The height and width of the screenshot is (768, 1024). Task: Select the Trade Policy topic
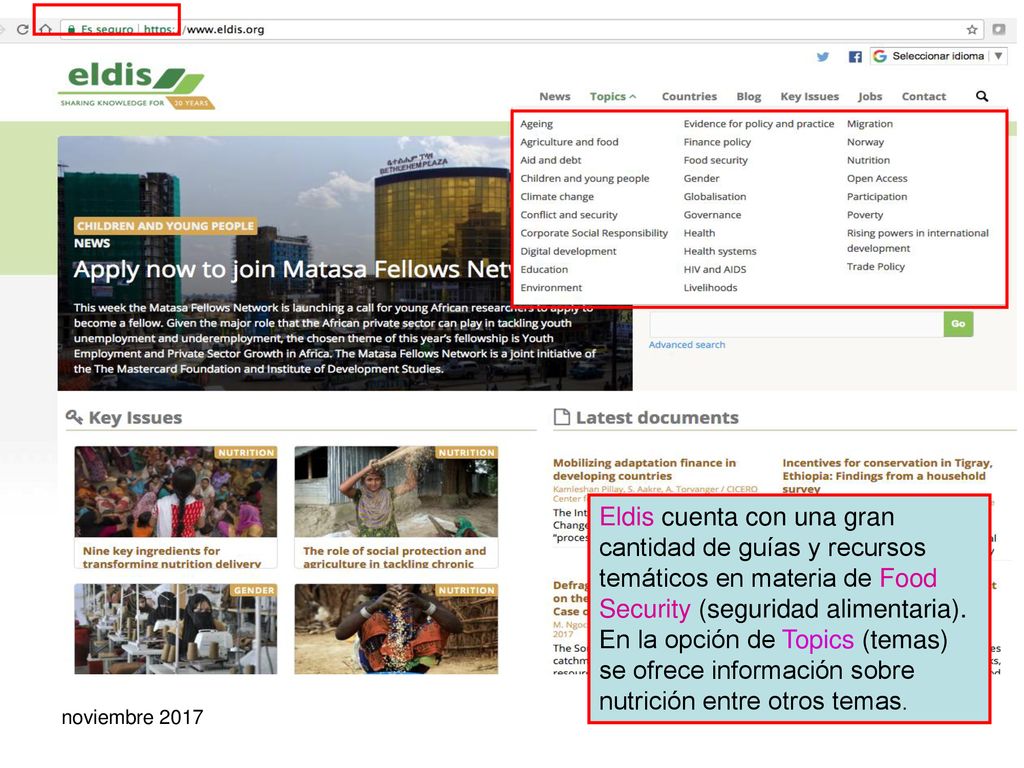point(876,267)
